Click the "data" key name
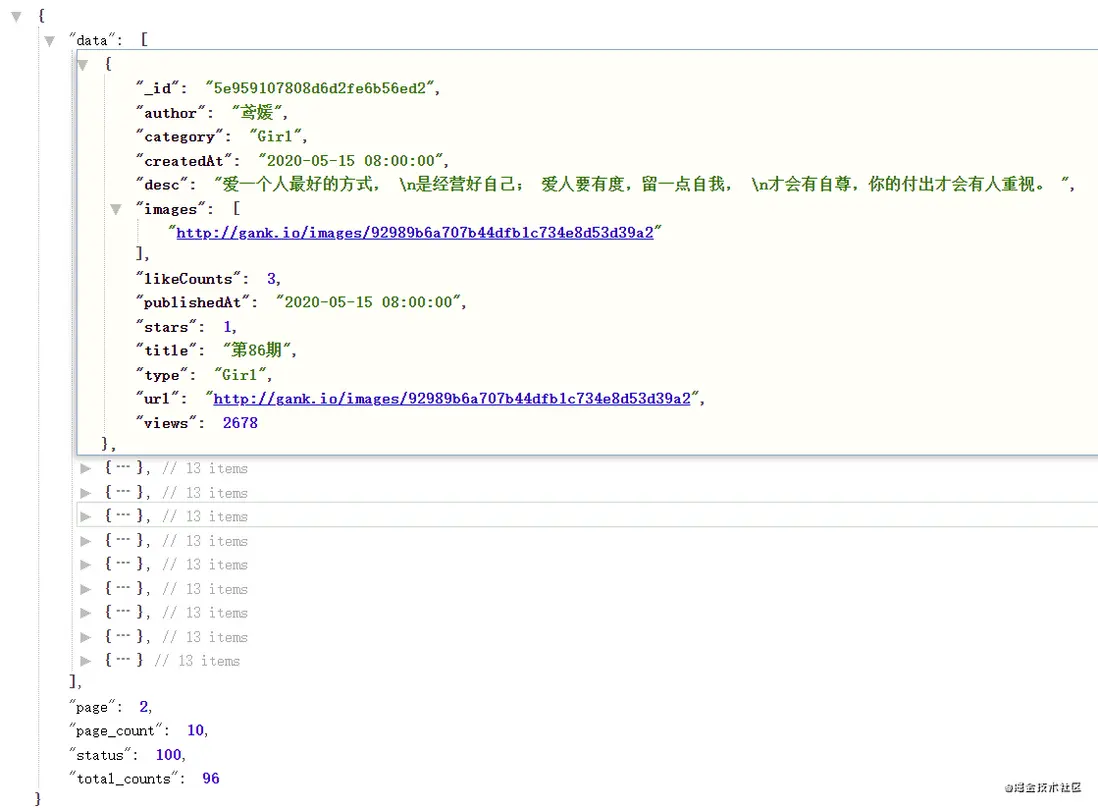Viewport: 1098px width, 808px height. (92, 41)
